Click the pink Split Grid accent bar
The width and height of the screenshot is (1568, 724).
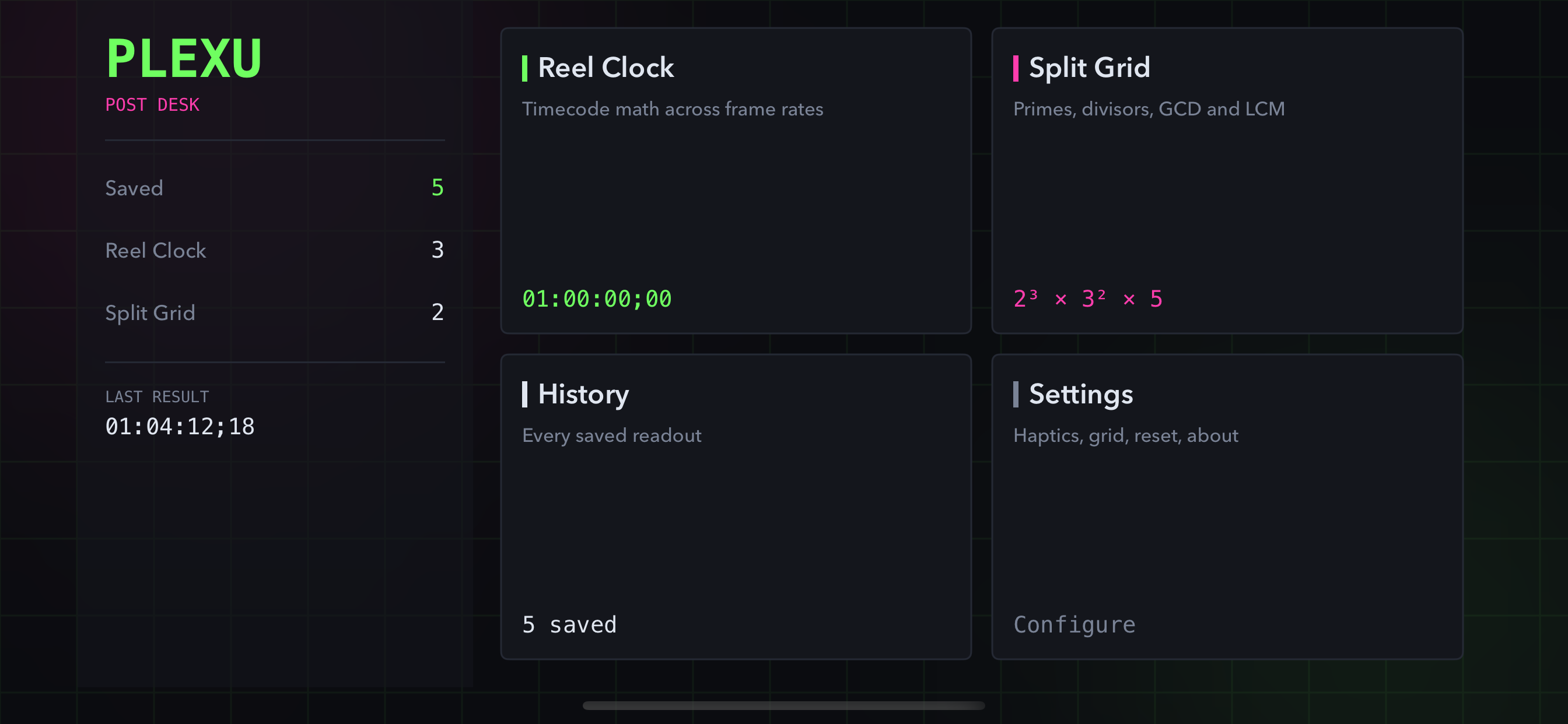pos(1016,68)
